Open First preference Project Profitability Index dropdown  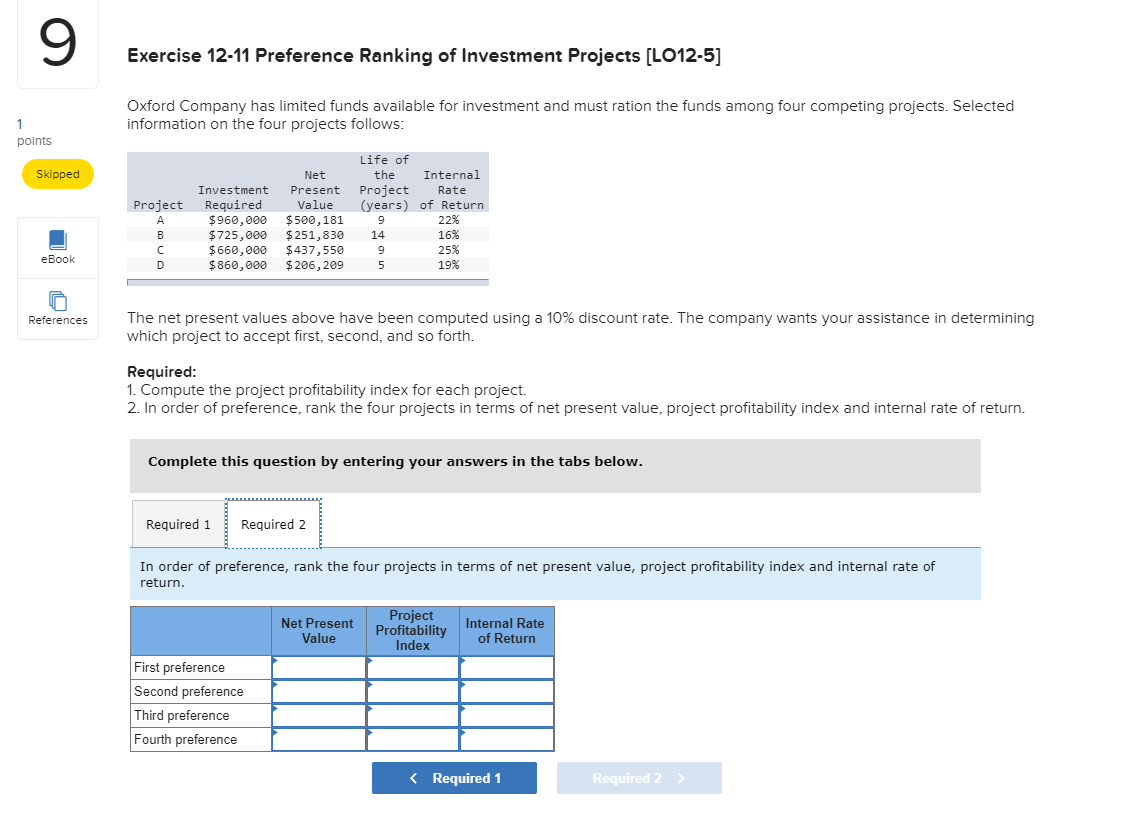tap(412, 667)
